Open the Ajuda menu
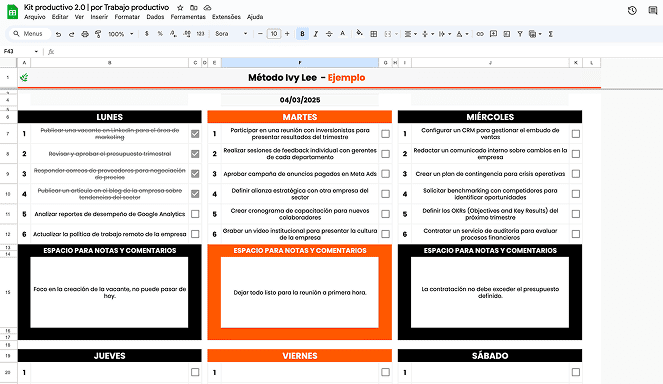 255,17
